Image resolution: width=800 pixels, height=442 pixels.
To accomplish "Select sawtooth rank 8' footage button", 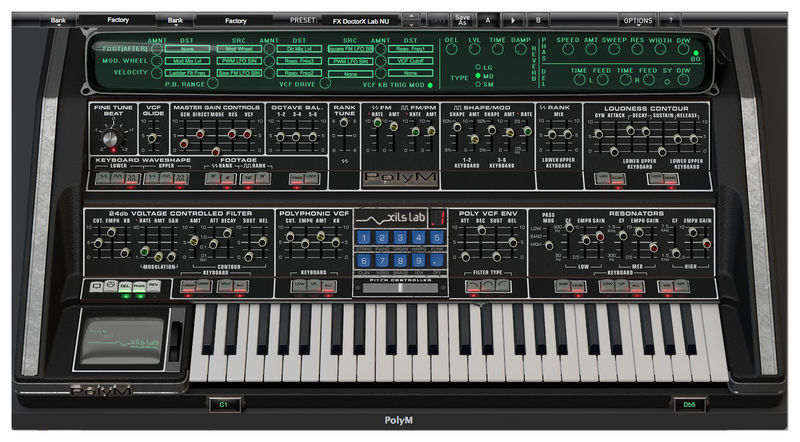I will click(x=213, y=178).
